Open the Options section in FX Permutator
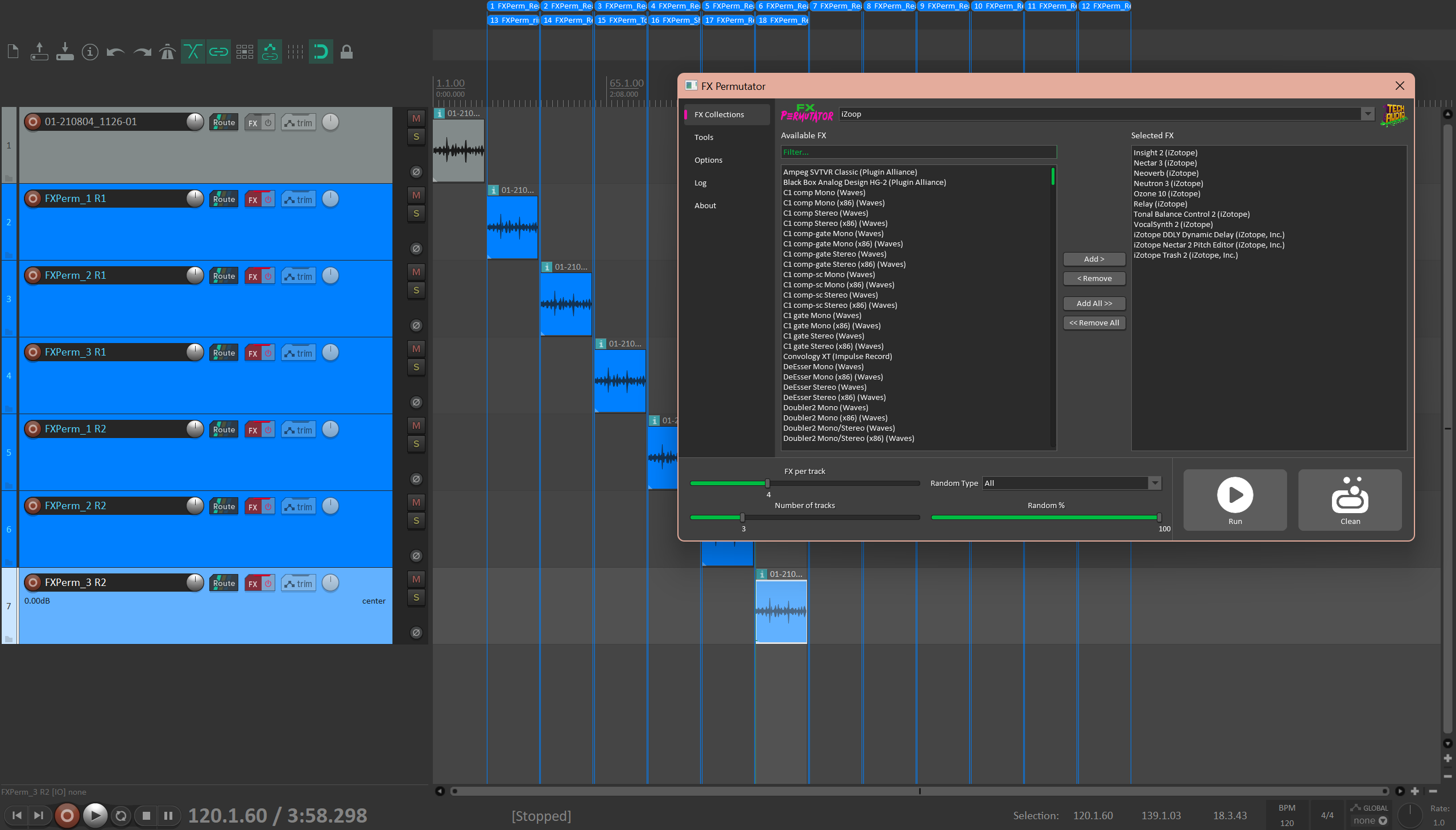 708,160
